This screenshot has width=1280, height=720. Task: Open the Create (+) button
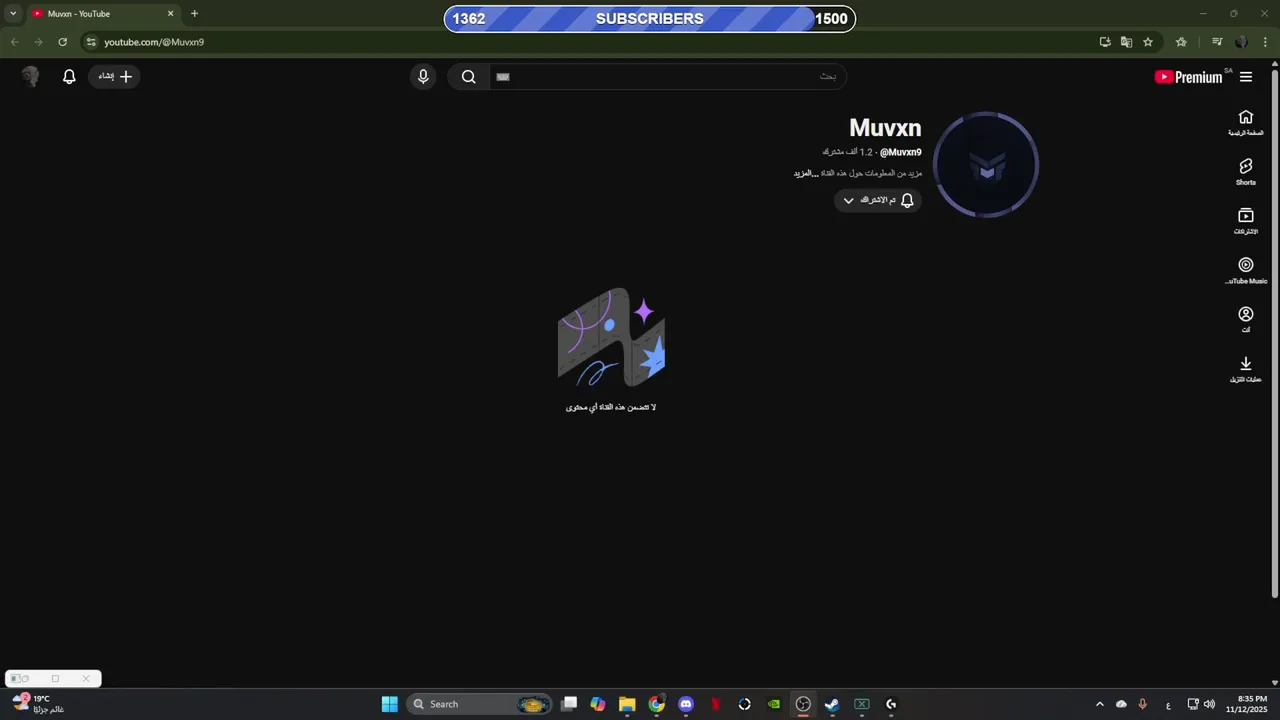(x=115, y=76)
